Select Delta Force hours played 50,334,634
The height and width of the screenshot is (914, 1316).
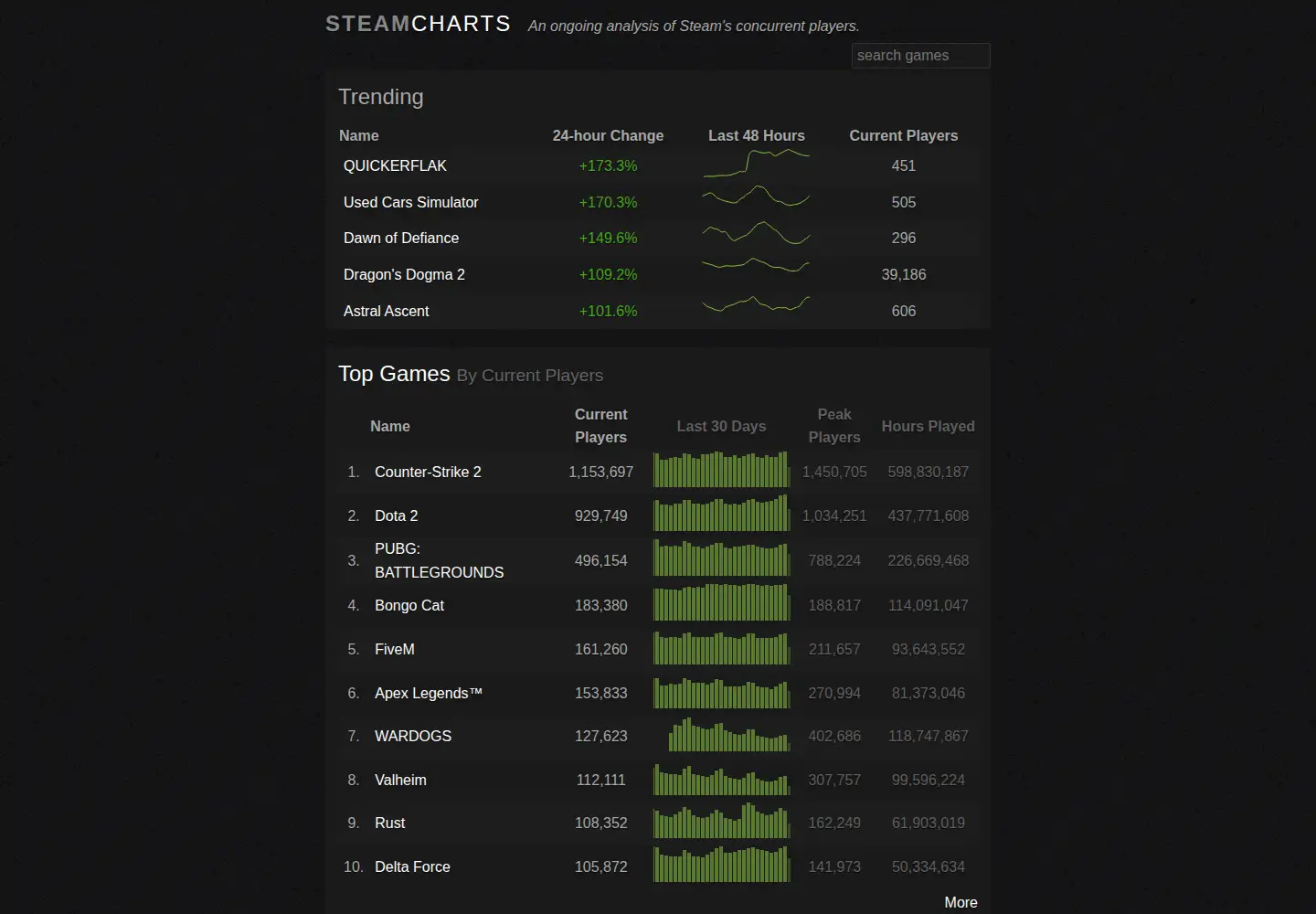click(x=929, y=866)
